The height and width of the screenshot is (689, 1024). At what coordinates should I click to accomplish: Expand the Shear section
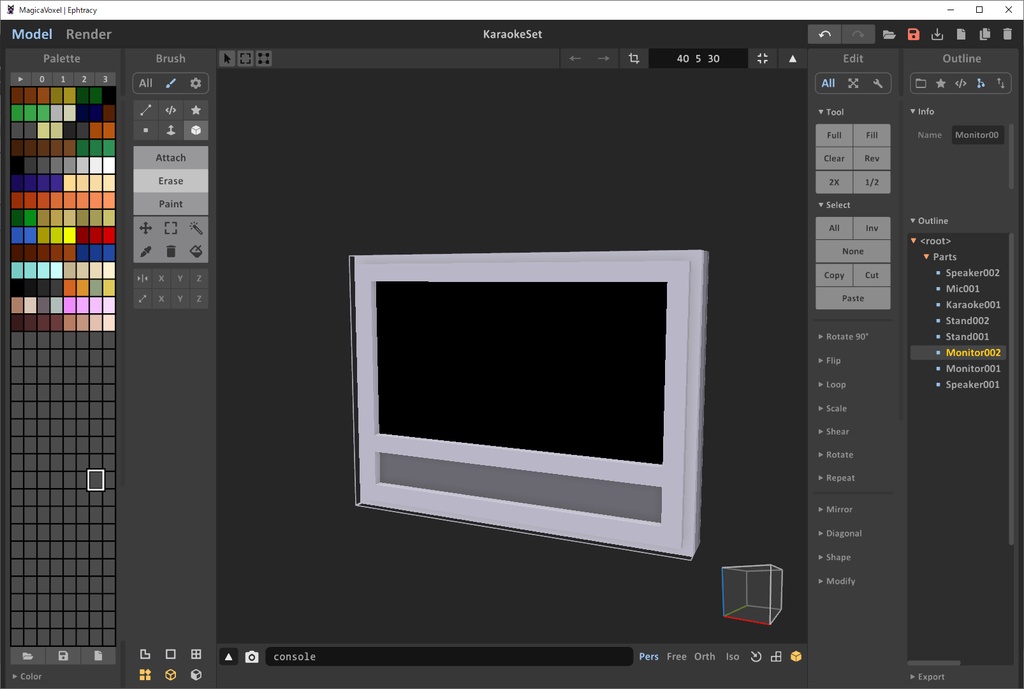coord(834,432)
